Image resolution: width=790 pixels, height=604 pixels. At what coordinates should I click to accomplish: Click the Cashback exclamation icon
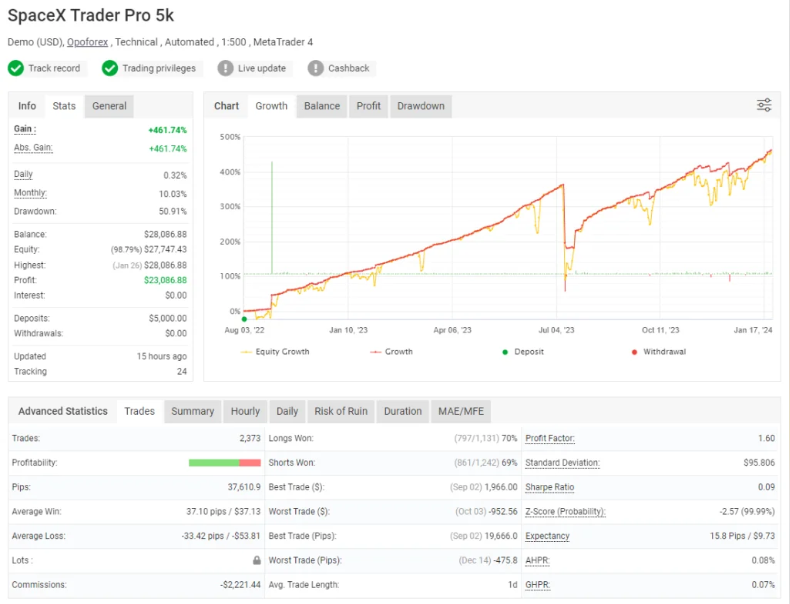315,68
